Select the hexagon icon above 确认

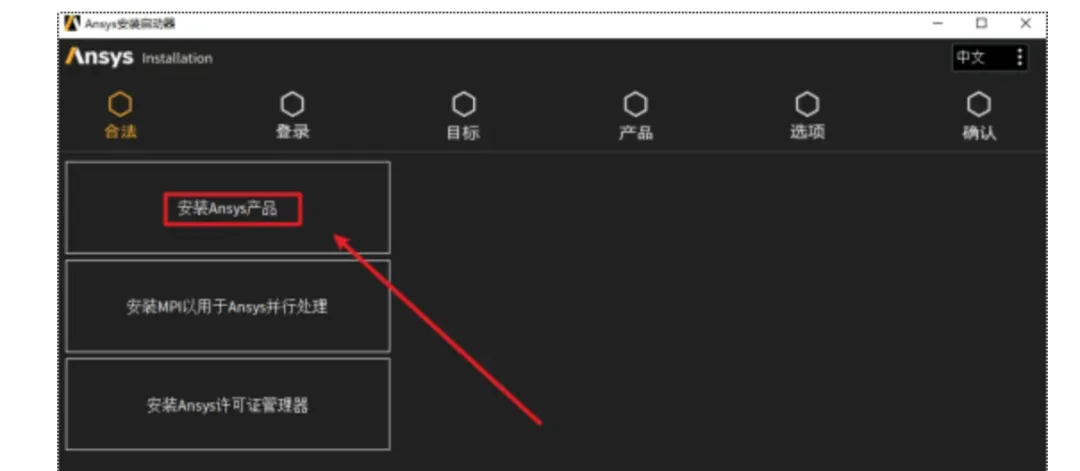click(x=979, y=105)
